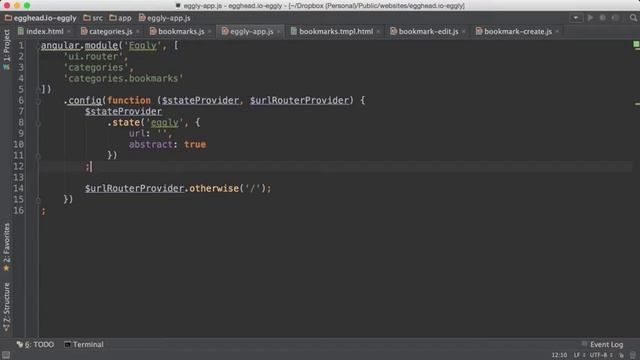Close the bookmark-create.js tab
640x360 pixels.
click(x=557, y=31)
